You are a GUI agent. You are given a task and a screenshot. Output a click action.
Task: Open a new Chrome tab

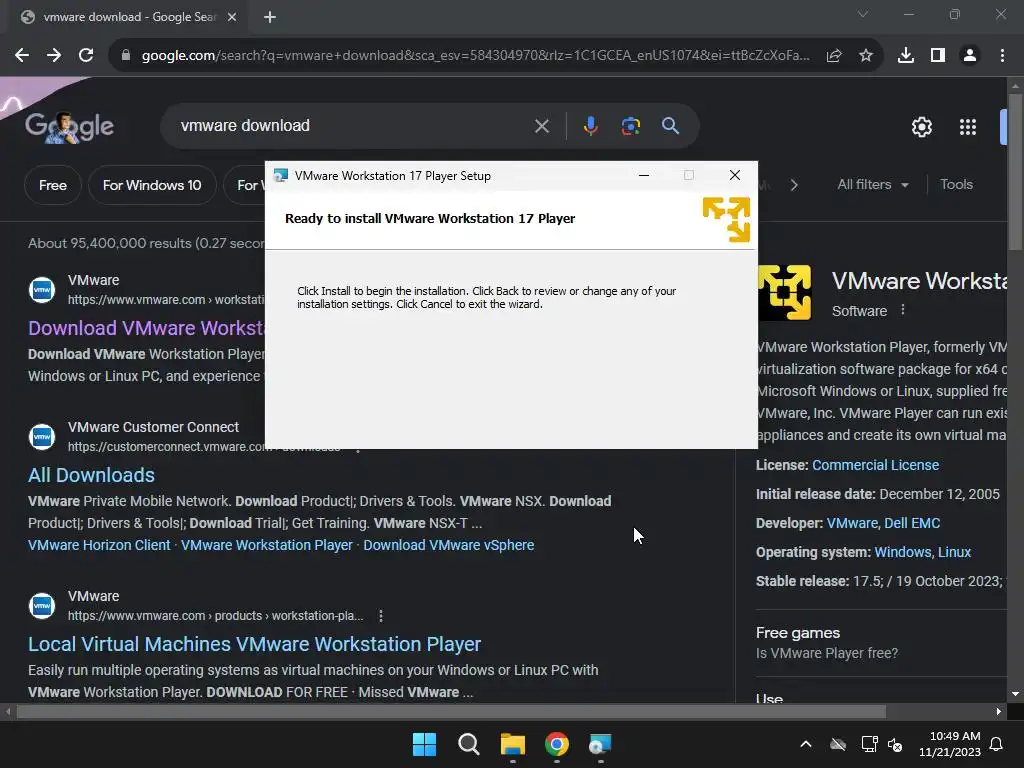coord(270,17)
